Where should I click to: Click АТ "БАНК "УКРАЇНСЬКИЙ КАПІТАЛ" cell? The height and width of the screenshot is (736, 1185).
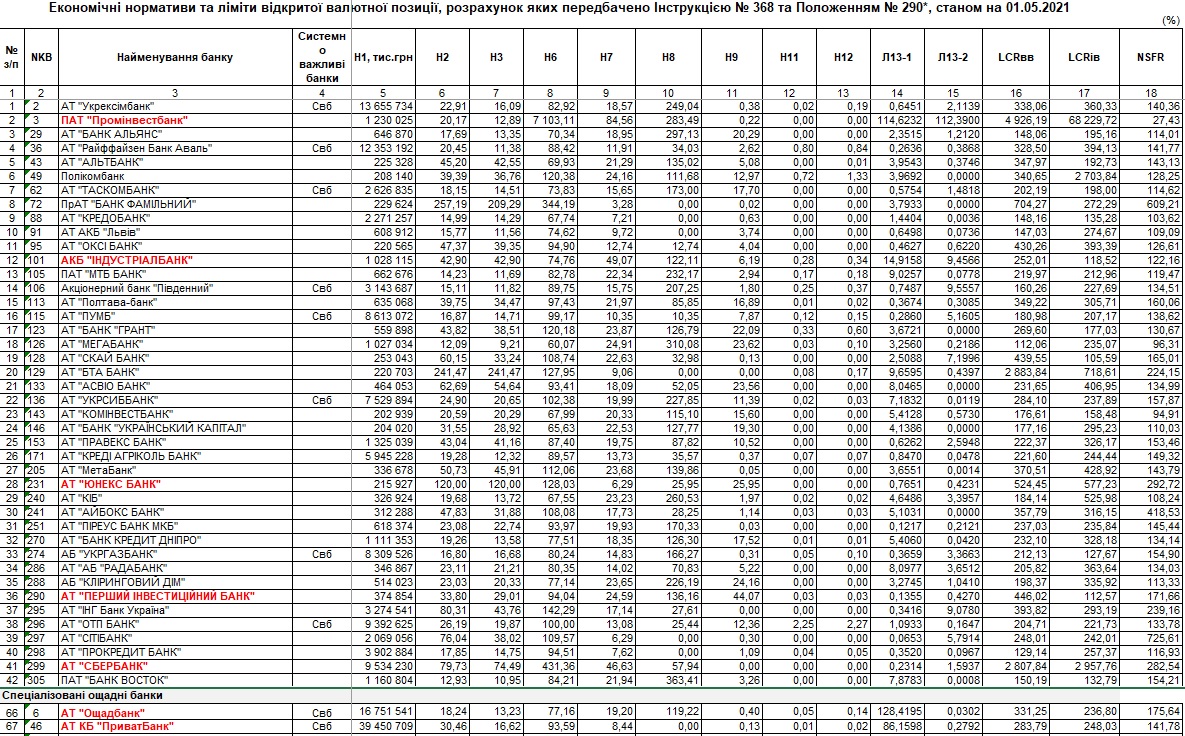click(x=175, y=428)
